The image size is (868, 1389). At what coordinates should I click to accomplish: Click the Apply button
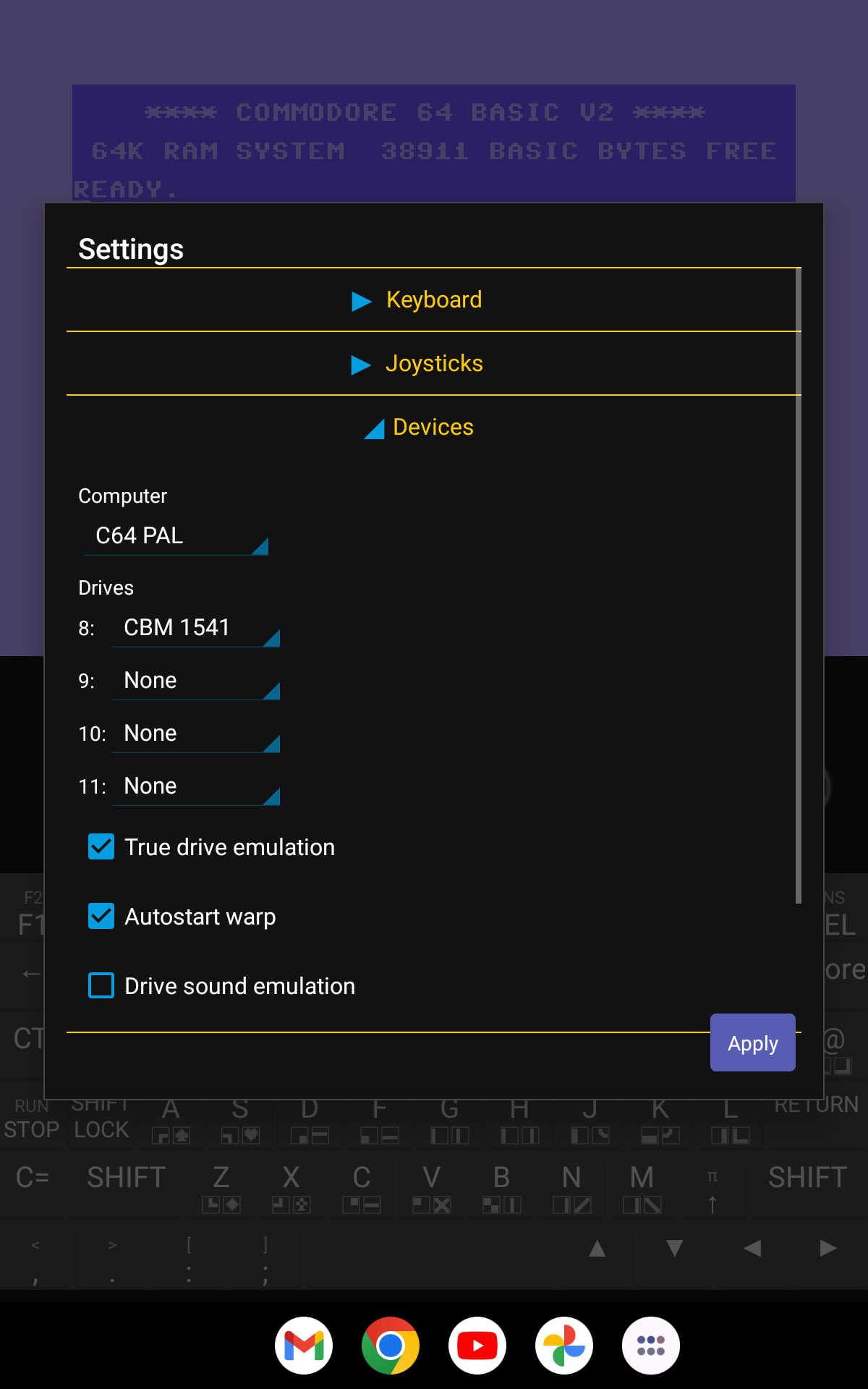[x=752, y=1042]
